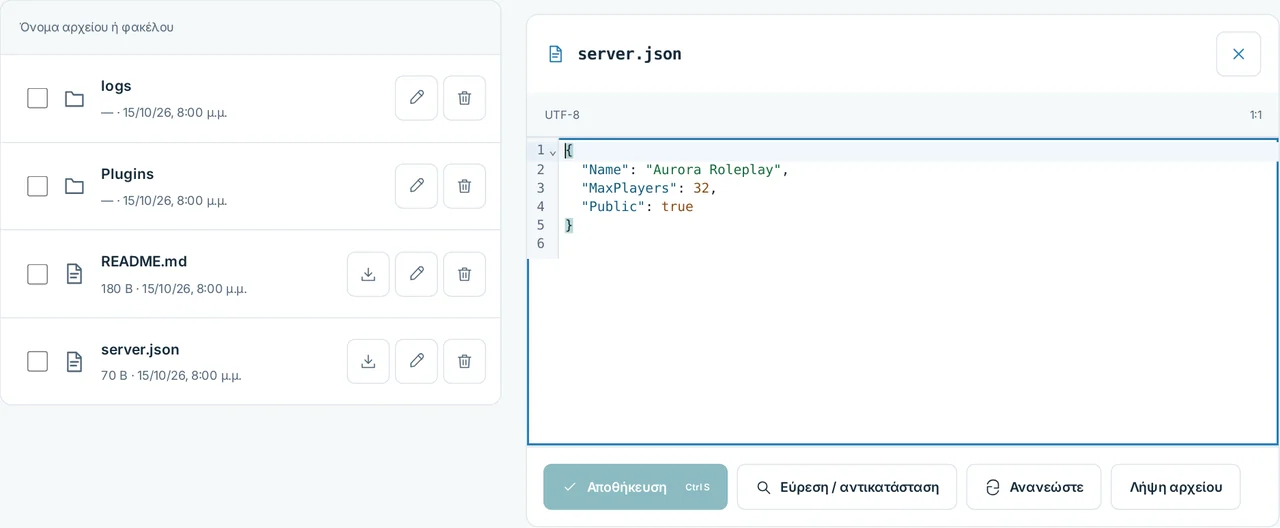Collapse code fold arrow on line 1
The width and height of the screenshot is (1280, 528).
tap(553, 151)
